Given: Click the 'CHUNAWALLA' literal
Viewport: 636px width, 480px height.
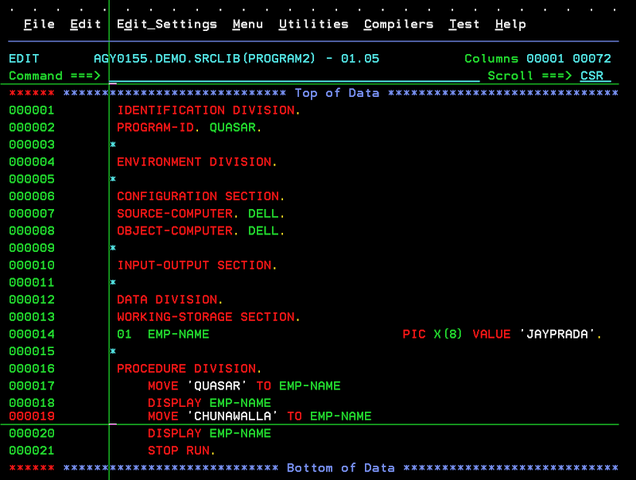Looking at the screenshot, I should click(232, 416).
